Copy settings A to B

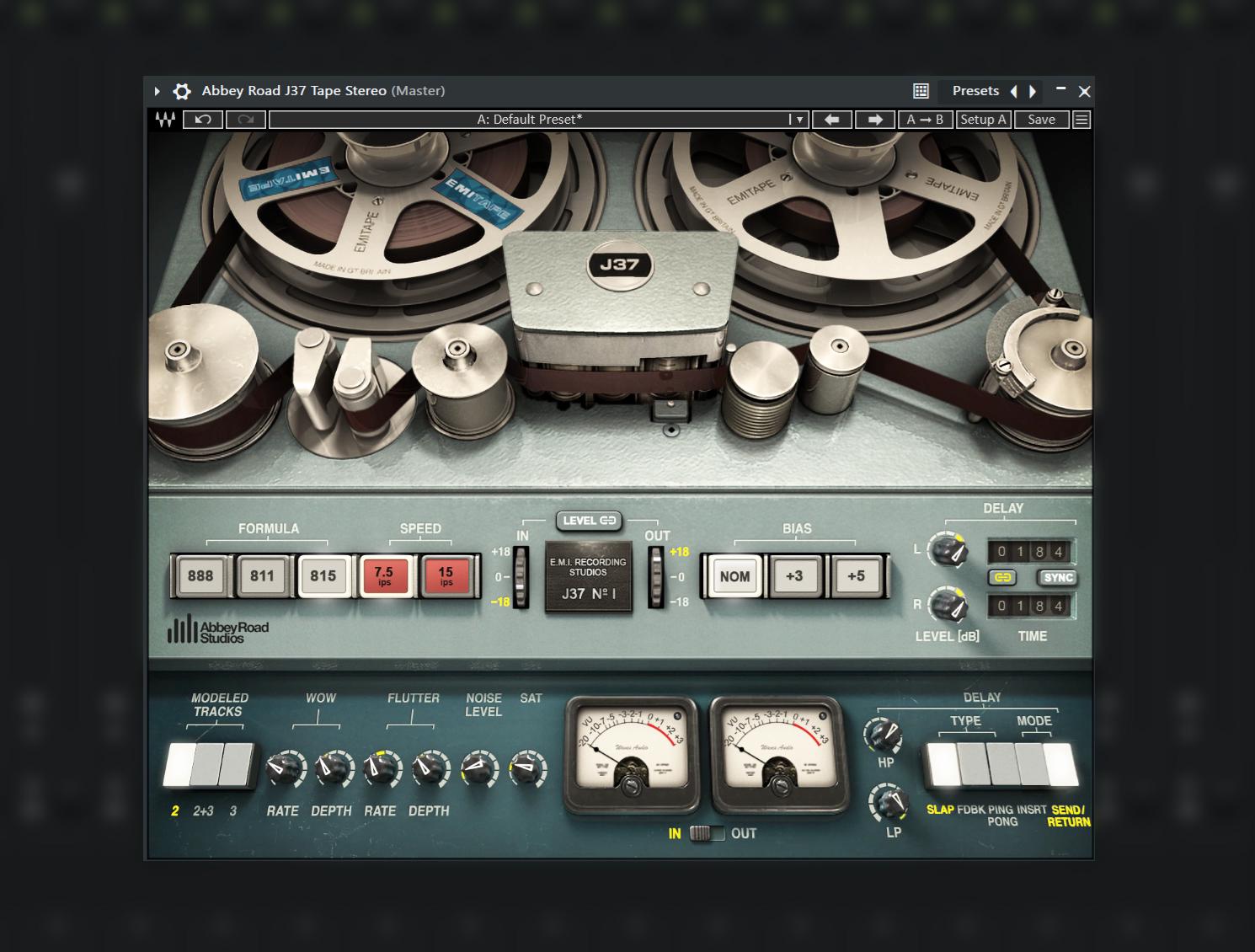click(x=926, y=120)
